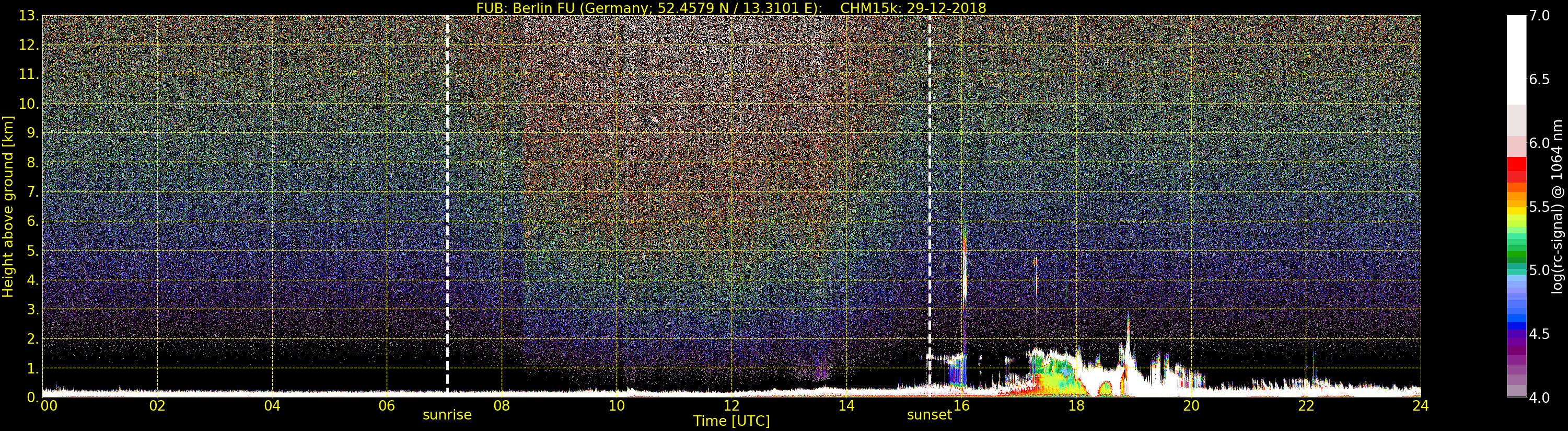Click the log(rc-signal) @ 1064 nm label
Image resolution: width=1568 pixels, height=431 pixels.
pyautogui.click(x=1558, y=206)
